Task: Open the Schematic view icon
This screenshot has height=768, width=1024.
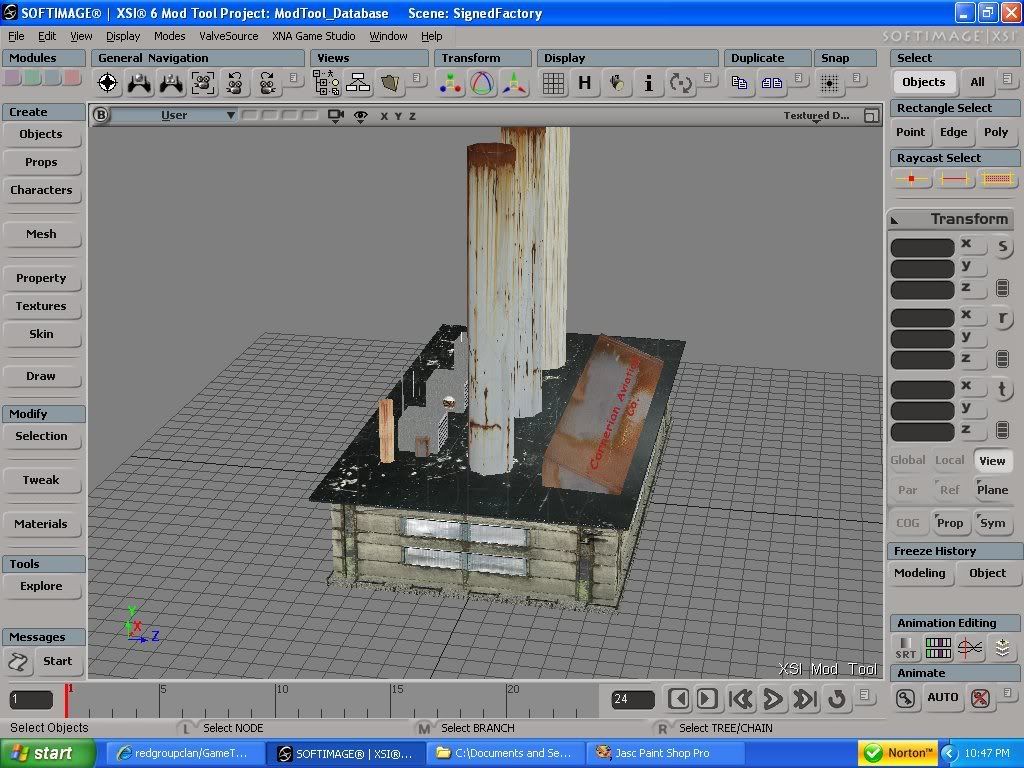Action: click(x=358, y=83)
